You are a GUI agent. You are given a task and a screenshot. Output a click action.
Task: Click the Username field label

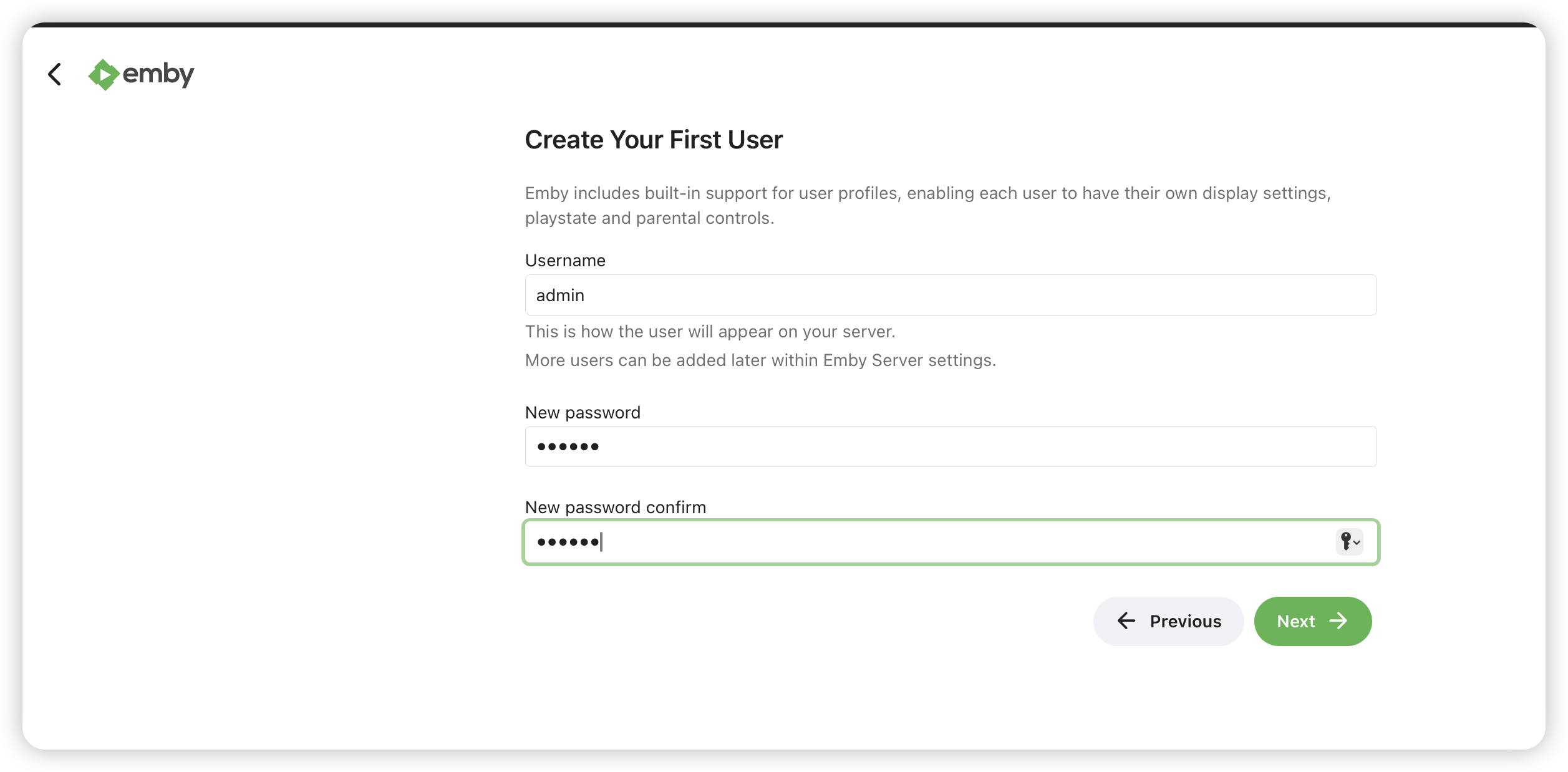[x=565, y=261]
